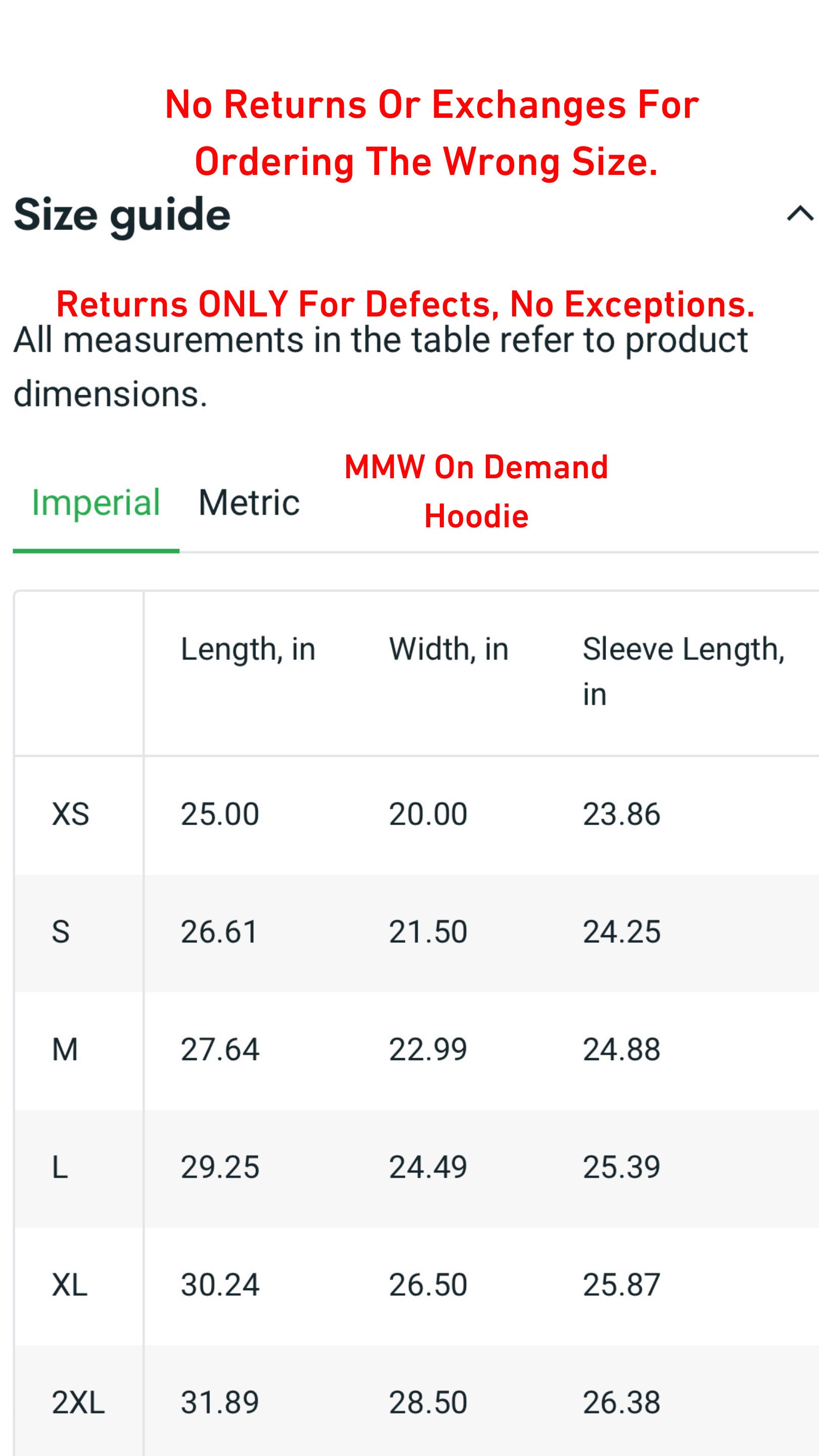Click the Width, in column header
This screenshot has height=1456, width=819.
pos(449,649)
